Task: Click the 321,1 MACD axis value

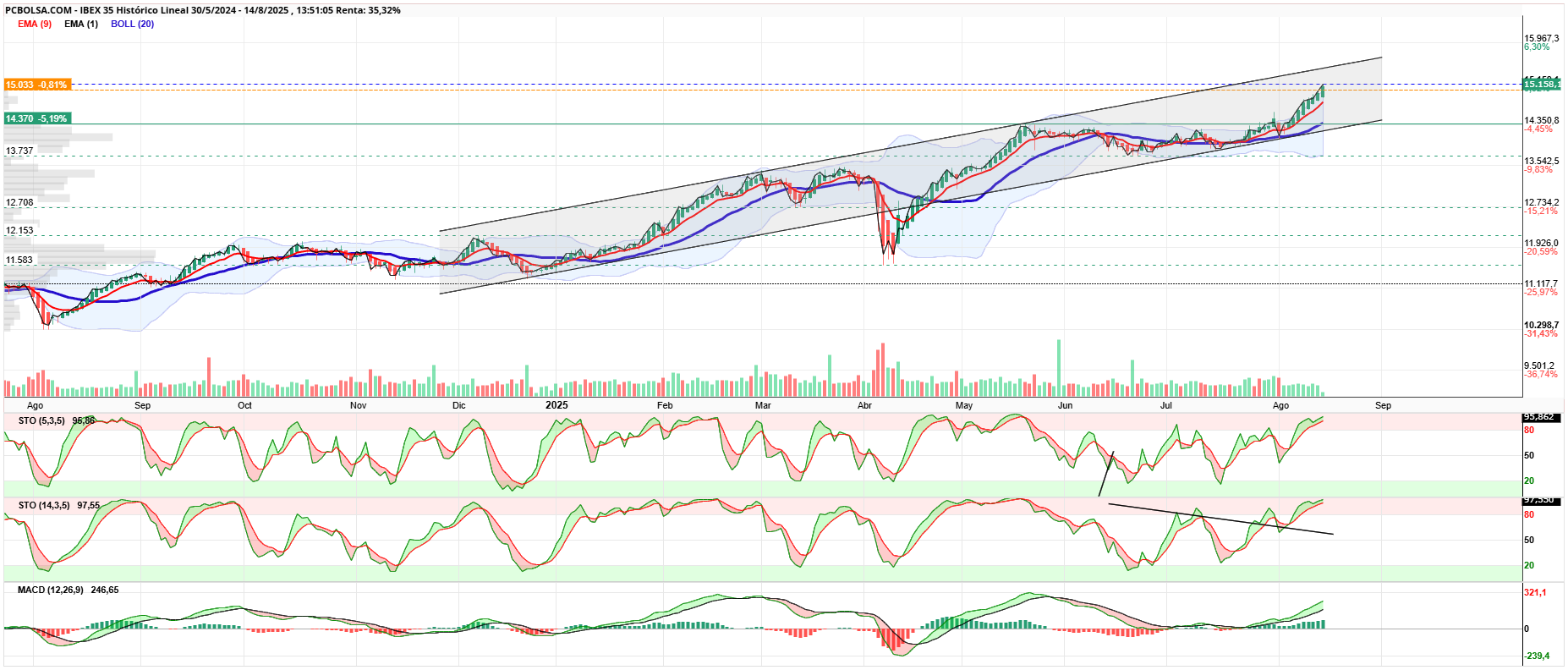Action: pyautogui.click(x=1535, y=592)
